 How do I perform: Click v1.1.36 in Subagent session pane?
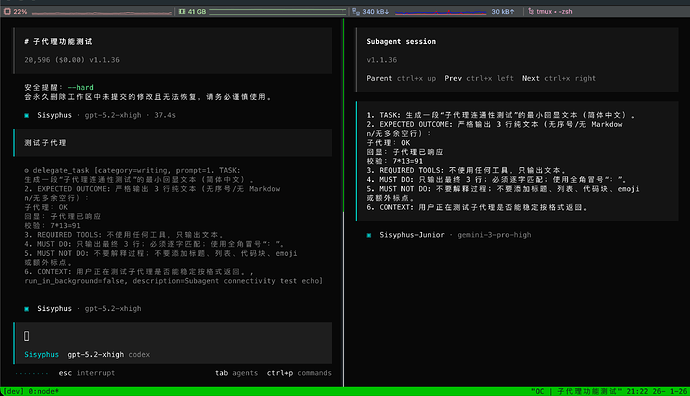pyautogui.click(x=382, y=60)
